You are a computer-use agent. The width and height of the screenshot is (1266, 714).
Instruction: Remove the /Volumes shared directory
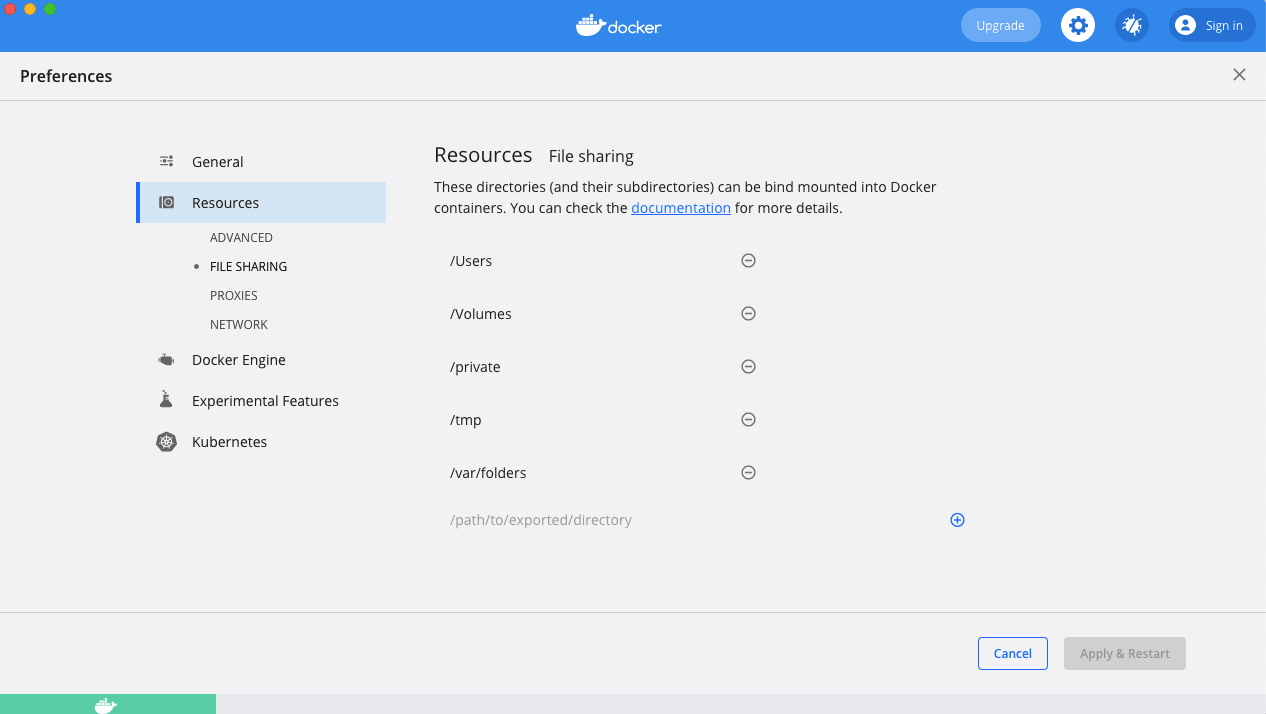(748, 313)
